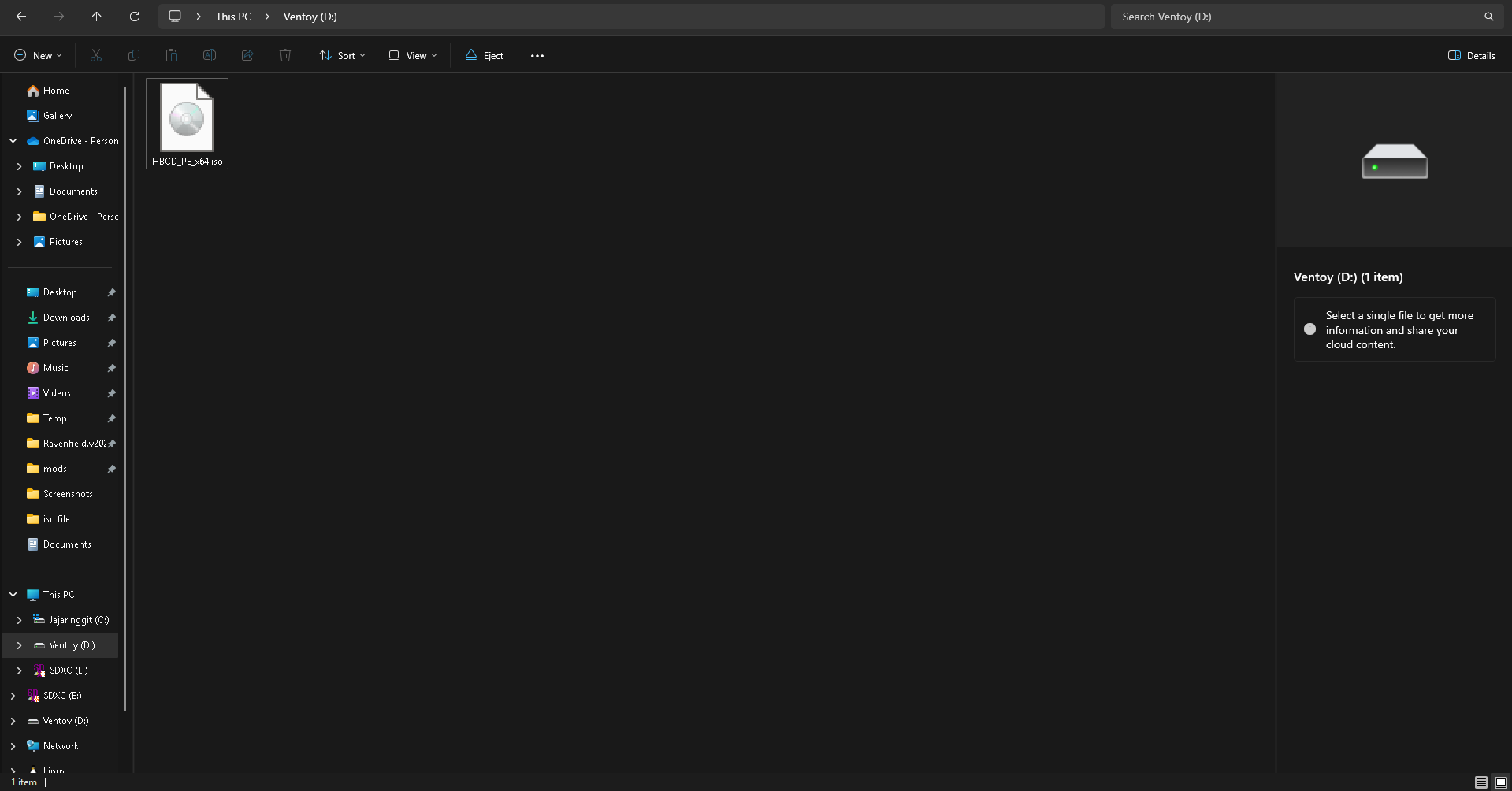Click the navigation pane scrollbar
Viewport: 1512px width, 791px height.
[x=125, y=398]
